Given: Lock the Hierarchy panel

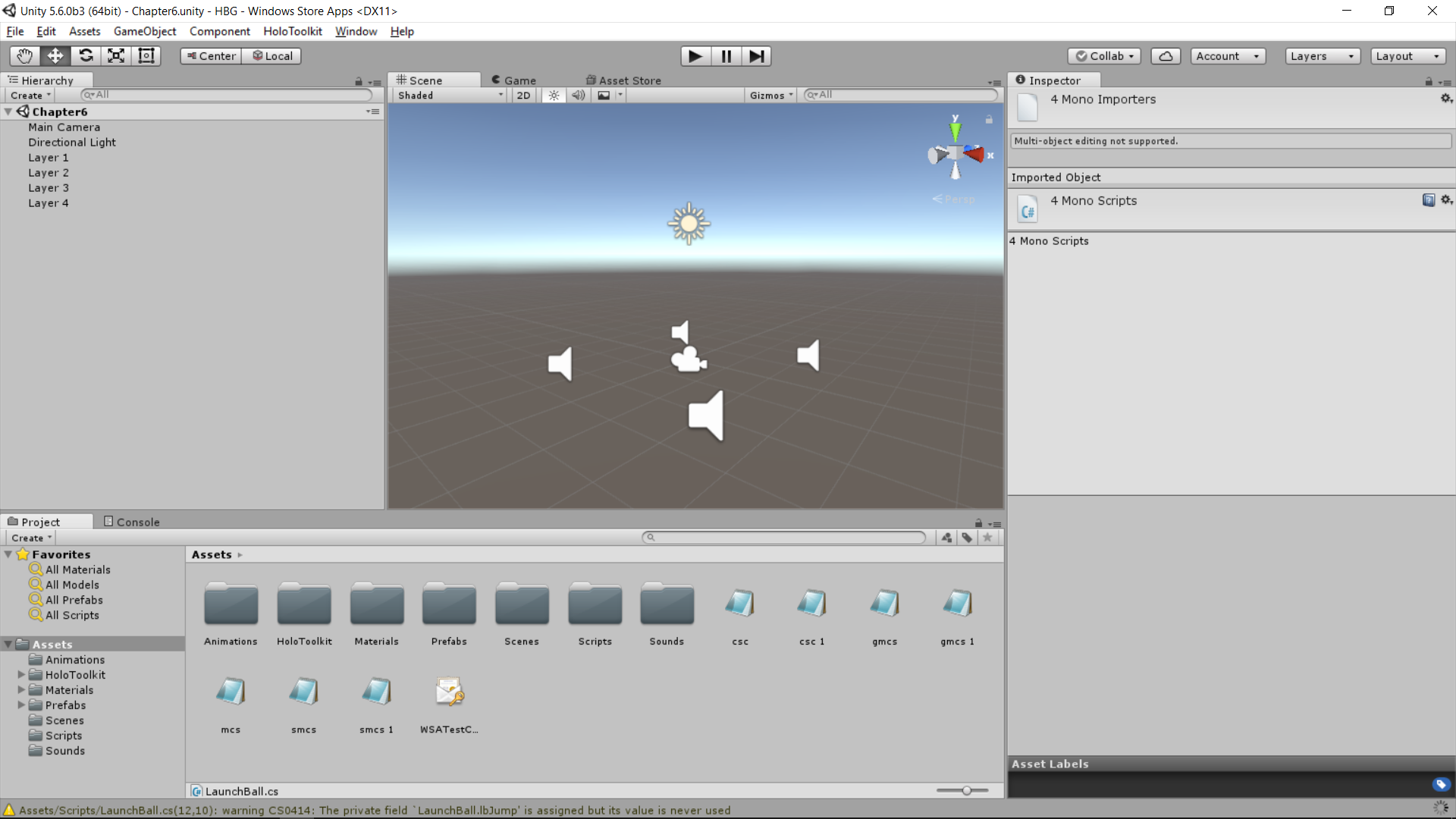Looking at the screenshot, I should [359, 82].
